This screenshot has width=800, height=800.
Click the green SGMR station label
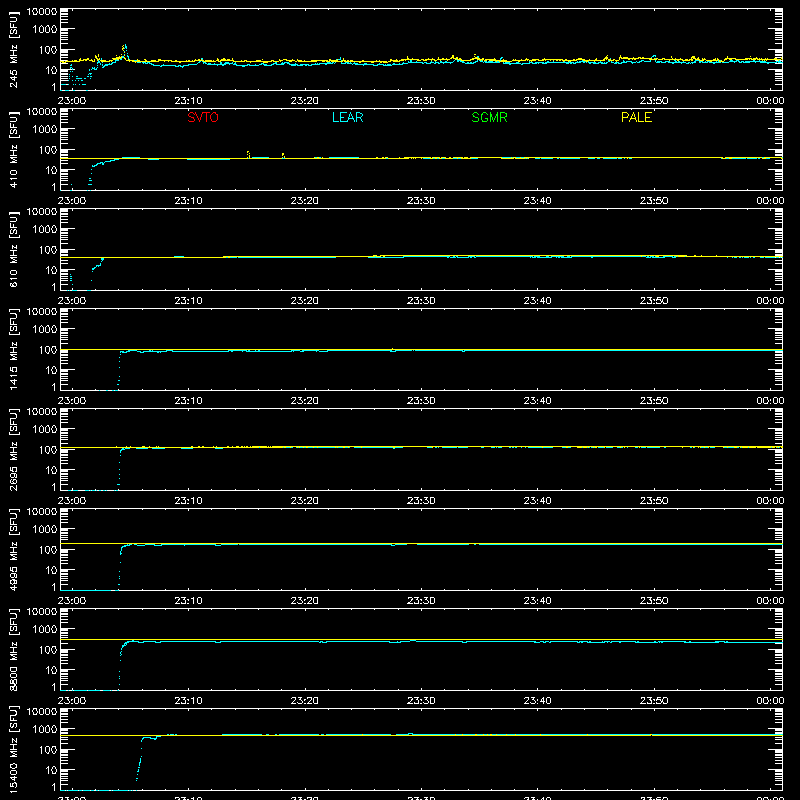[x=489, y=117]
